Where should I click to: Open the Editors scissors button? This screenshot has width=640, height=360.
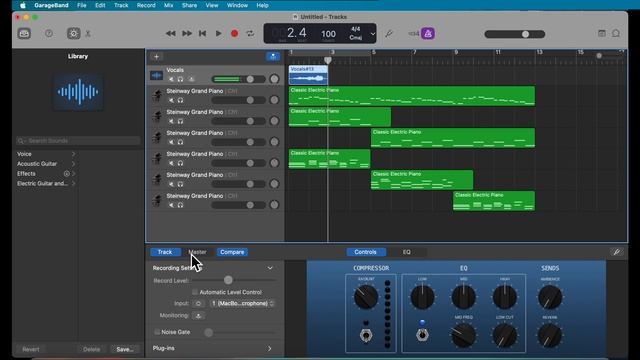coord(88,34)
